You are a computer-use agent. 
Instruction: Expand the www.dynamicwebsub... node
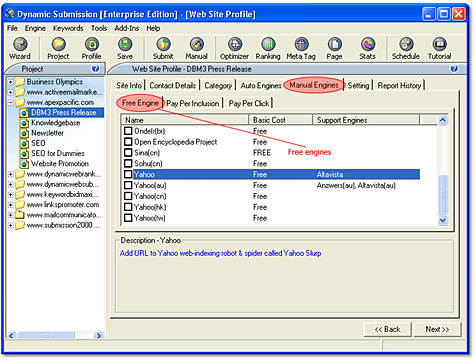coord(11,184)
